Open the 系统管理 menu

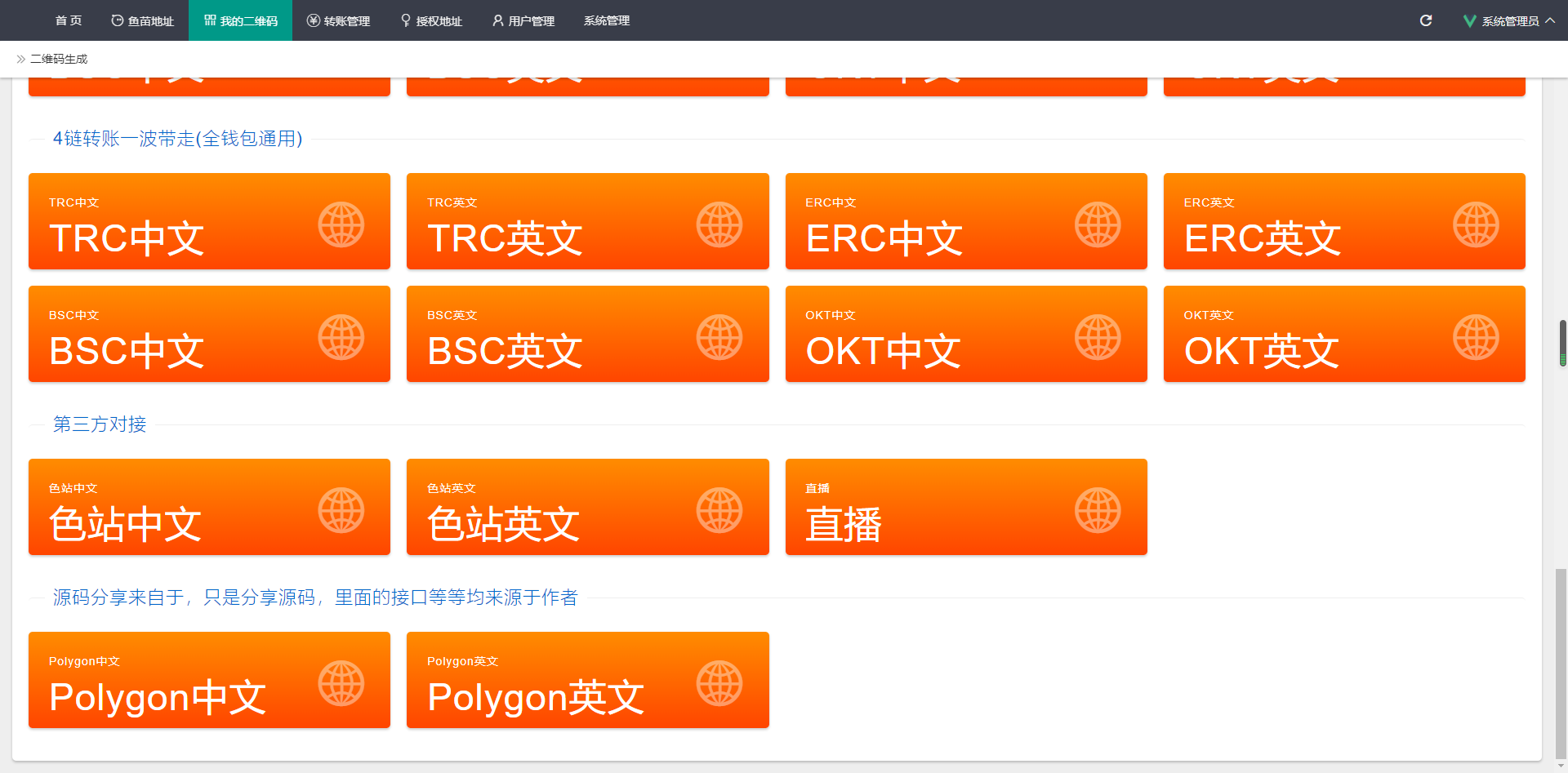[x=606, y=20]
